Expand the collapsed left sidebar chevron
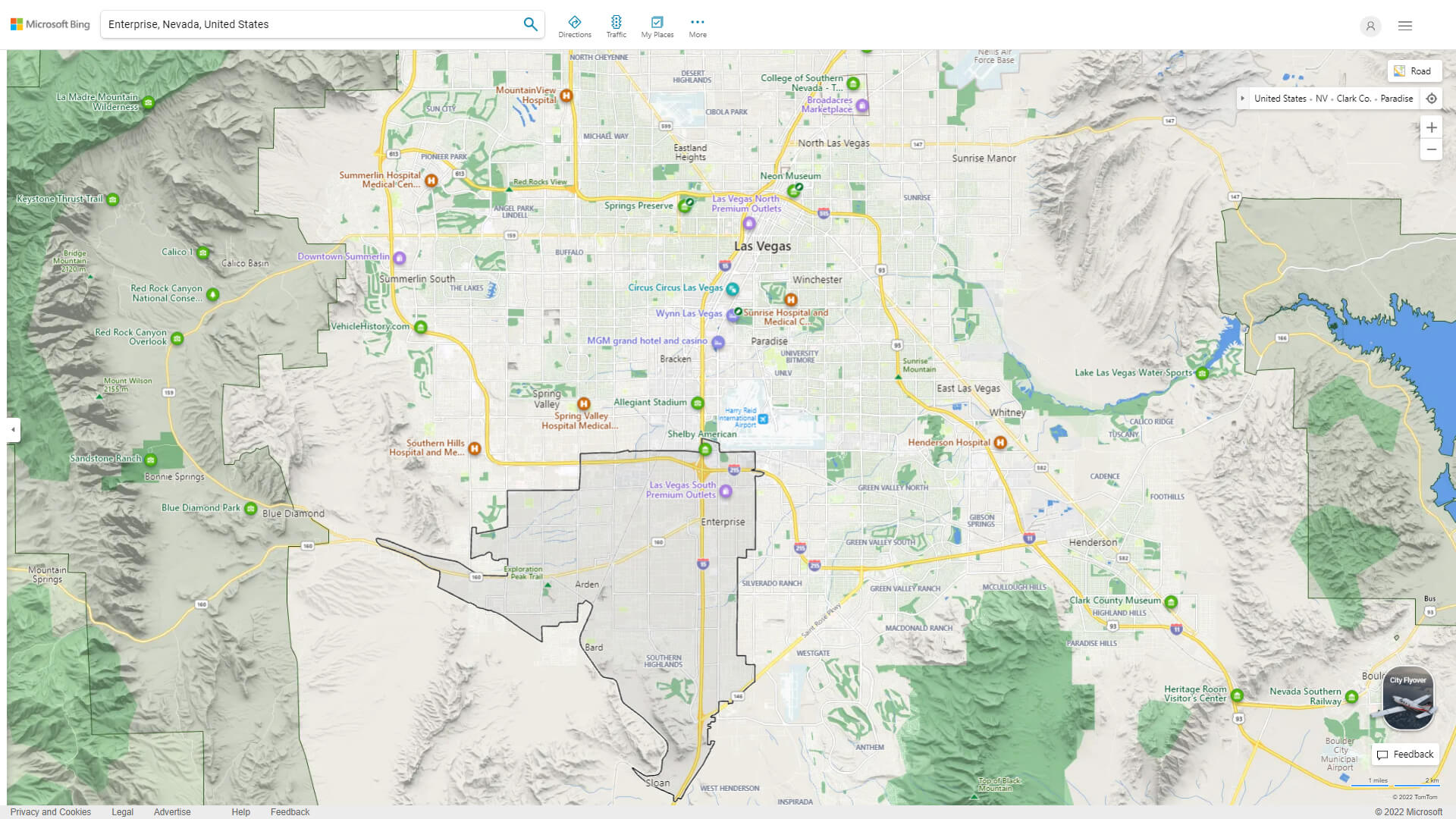 coord(12,430)
